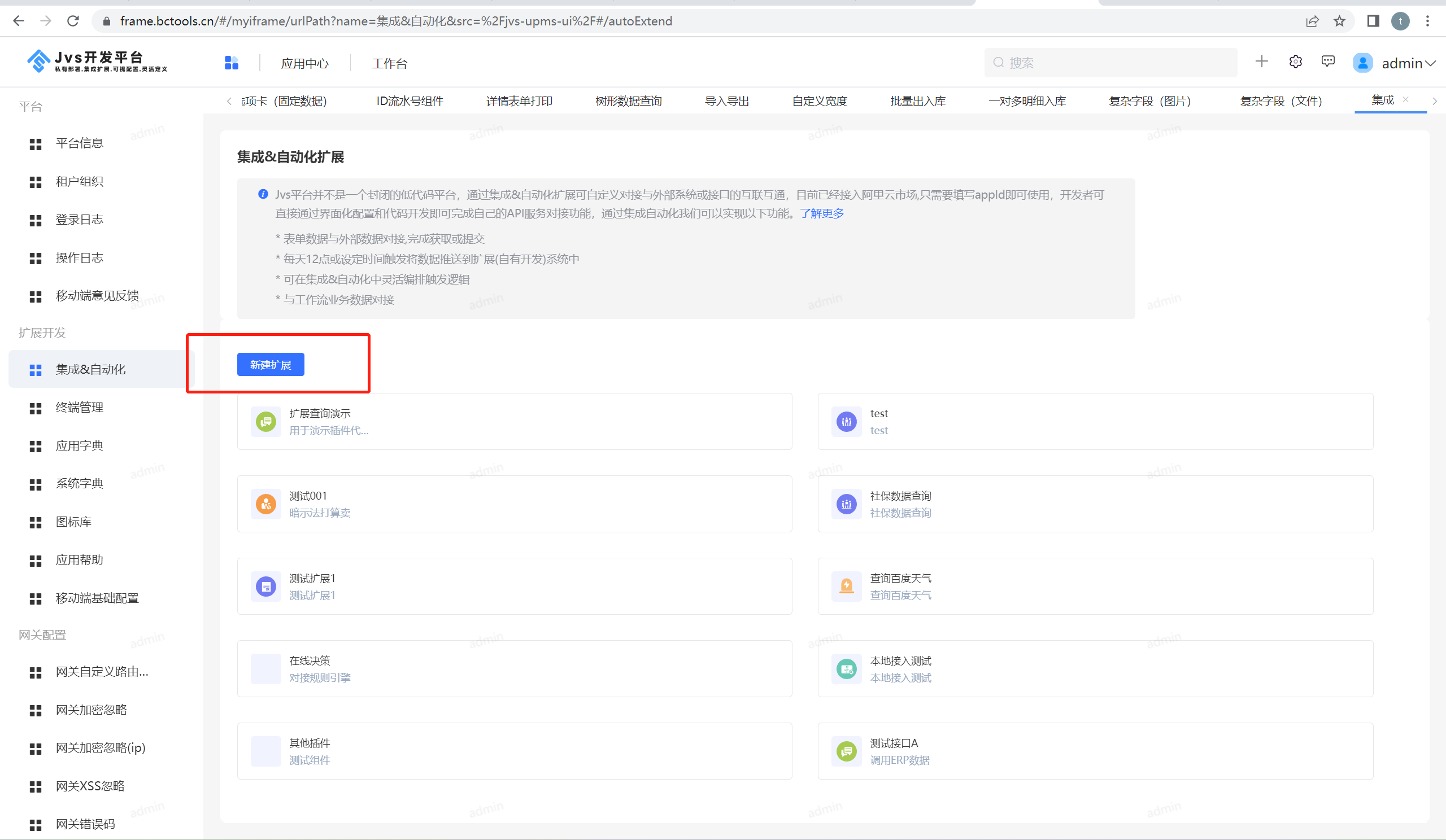Bookmark page with the star icon
Viewport: 1446px width, 840px height.
[1339, 21]
